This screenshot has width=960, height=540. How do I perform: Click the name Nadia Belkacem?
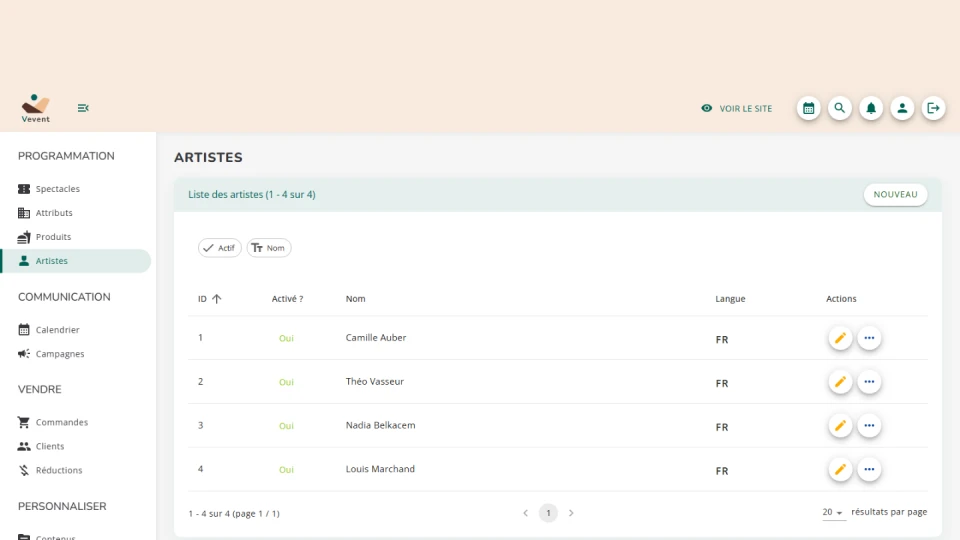pos(380,425)
